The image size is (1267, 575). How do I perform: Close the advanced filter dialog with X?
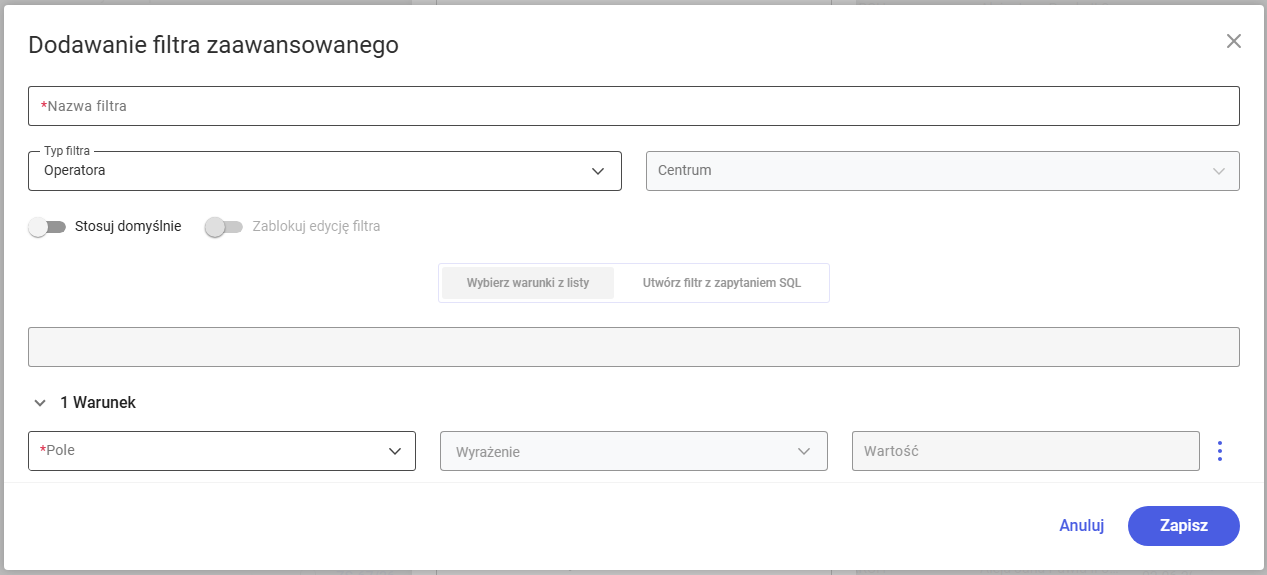(x=1234, y=41)
